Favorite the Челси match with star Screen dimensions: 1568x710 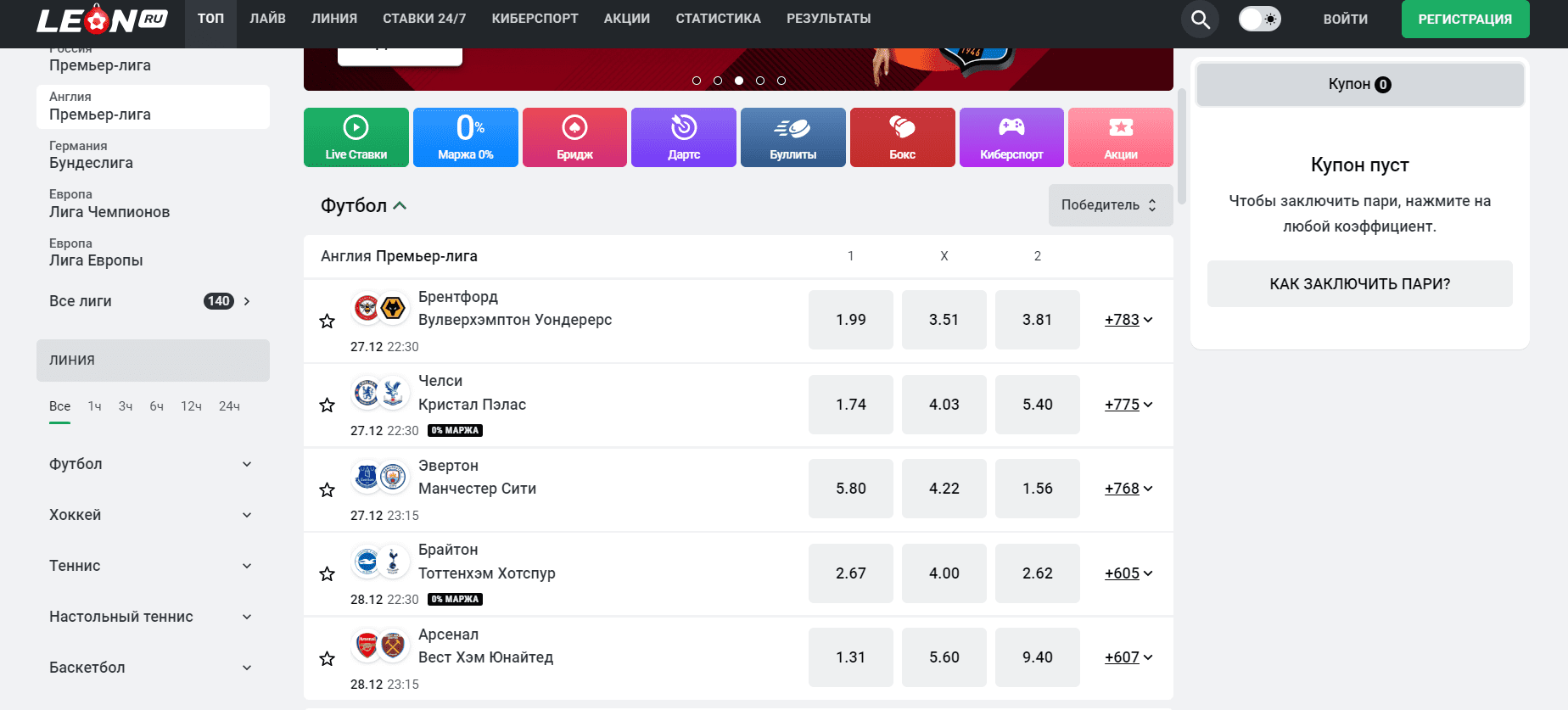[327, 405]
